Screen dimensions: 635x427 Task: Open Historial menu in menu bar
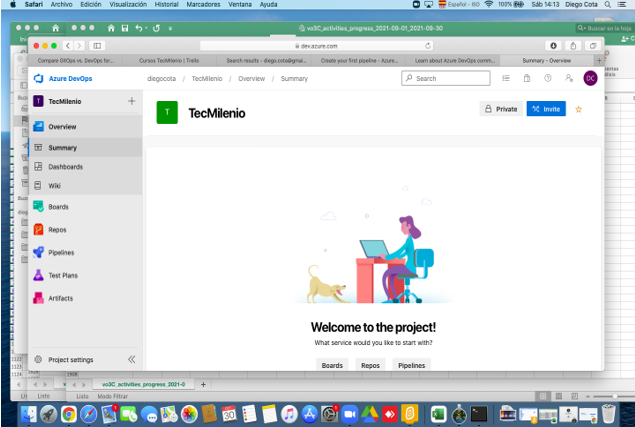click(x=166, y=4)
